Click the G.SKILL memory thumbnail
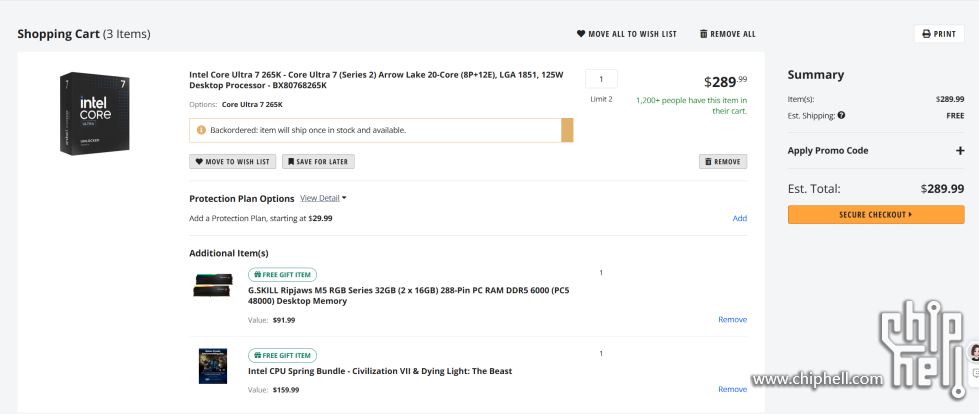Viewport: 979px width, 414px height. (212, 285)
